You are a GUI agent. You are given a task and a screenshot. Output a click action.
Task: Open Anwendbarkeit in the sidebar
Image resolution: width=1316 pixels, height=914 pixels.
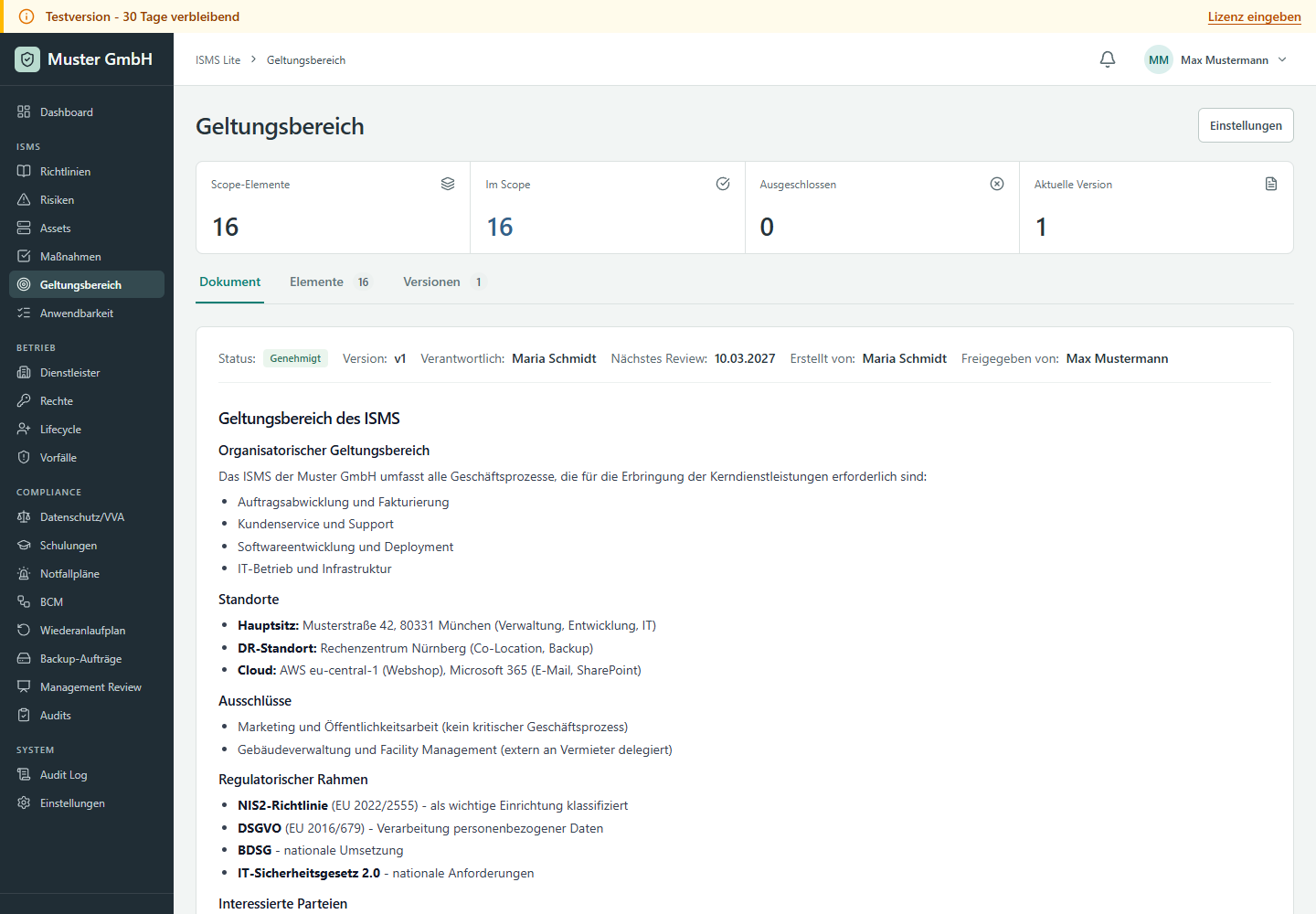pos(87,313)
